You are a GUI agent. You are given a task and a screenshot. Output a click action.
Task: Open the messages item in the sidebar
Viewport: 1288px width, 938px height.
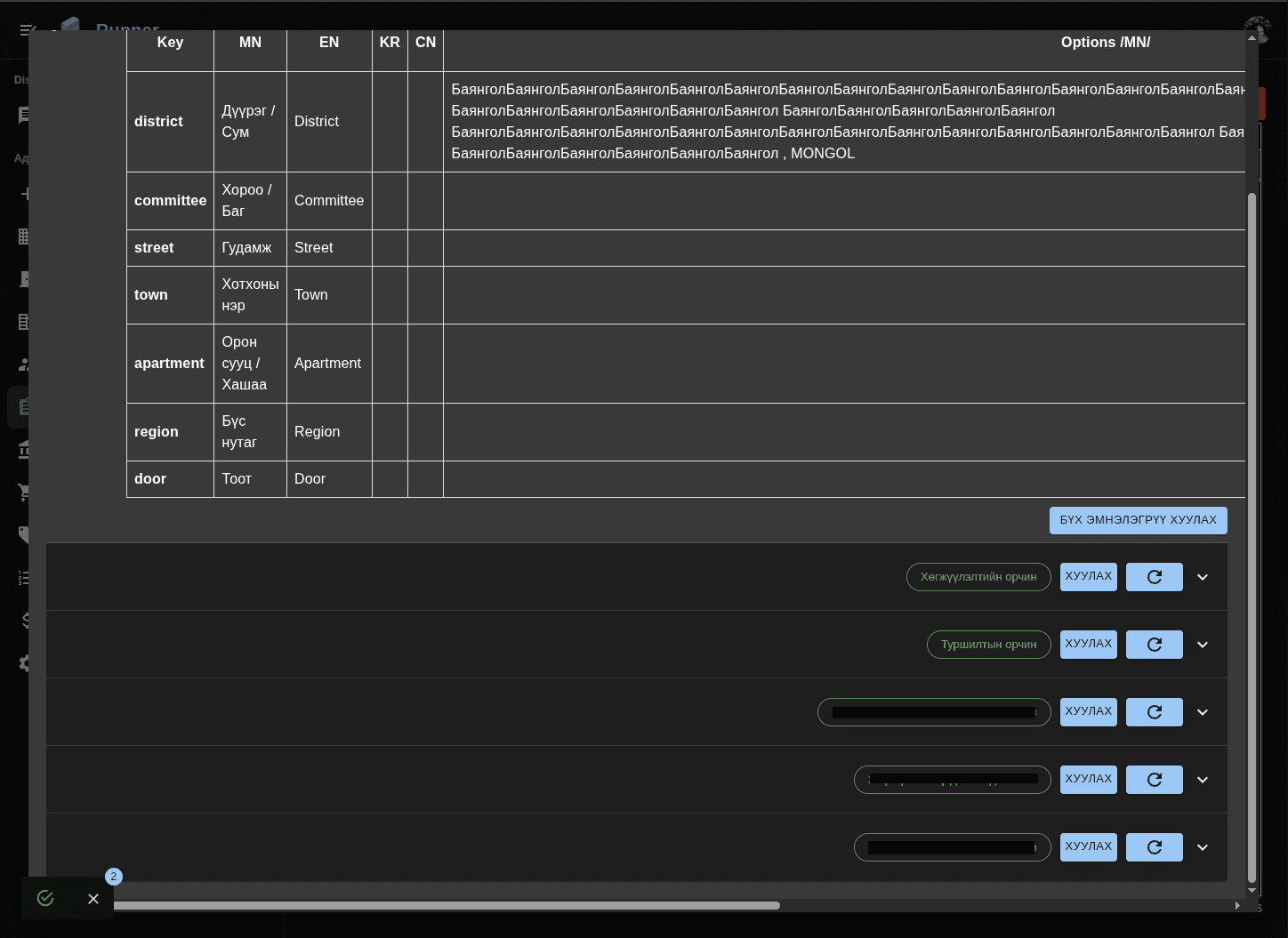(26, 115)
